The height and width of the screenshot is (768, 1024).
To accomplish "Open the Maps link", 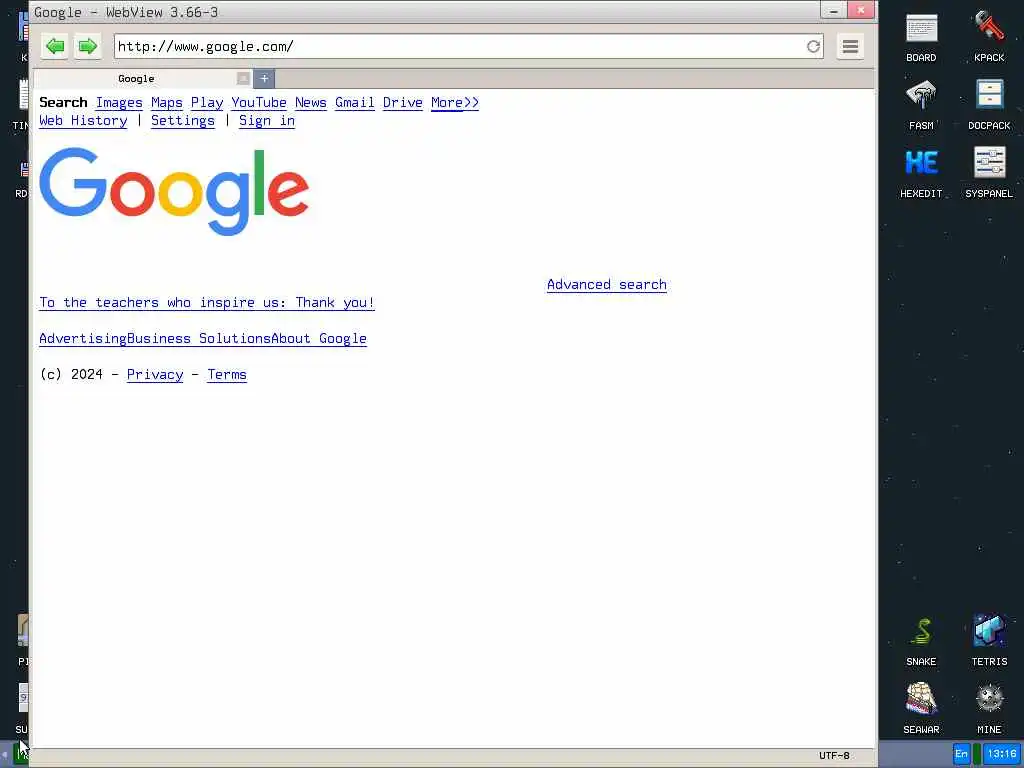I will coord(167,103).
